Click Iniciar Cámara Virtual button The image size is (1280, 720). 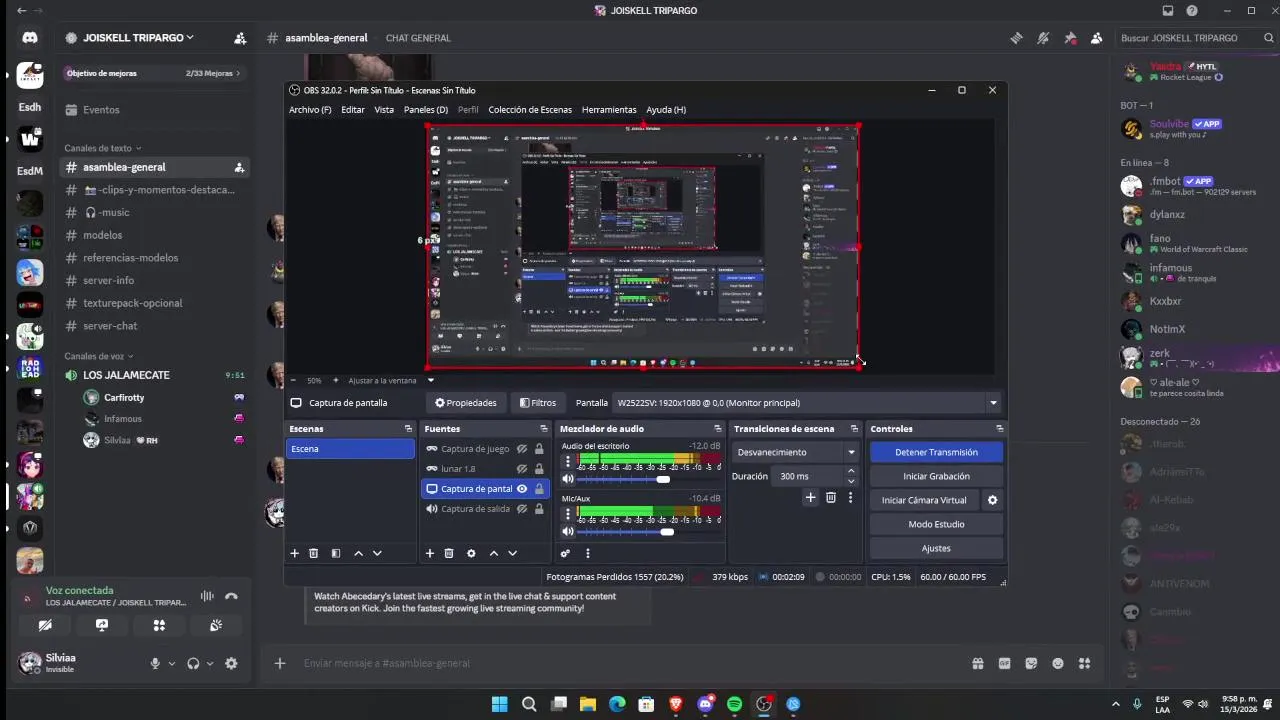[x=924, y=500]
